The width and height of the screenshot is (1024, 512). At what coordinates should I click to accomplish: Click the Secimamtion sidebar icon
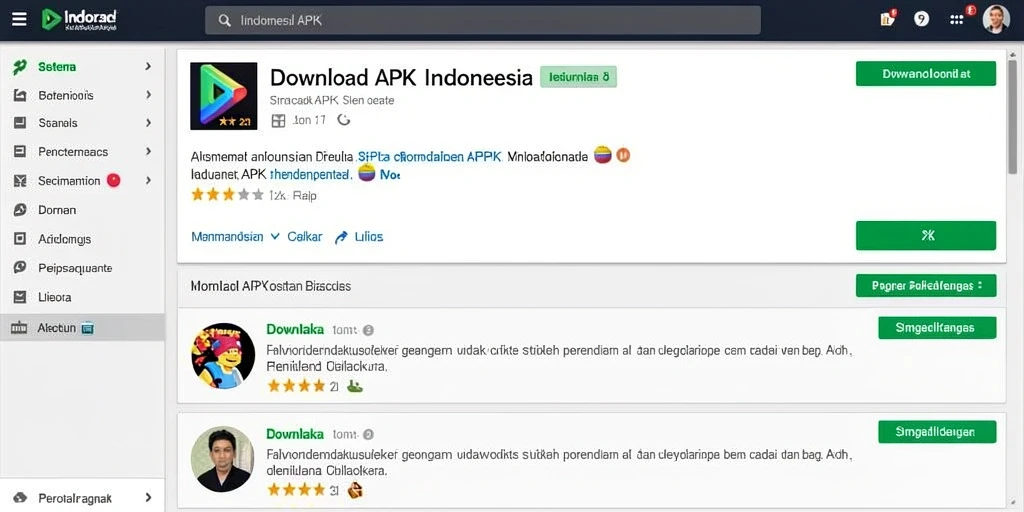(x=20, y=181)
